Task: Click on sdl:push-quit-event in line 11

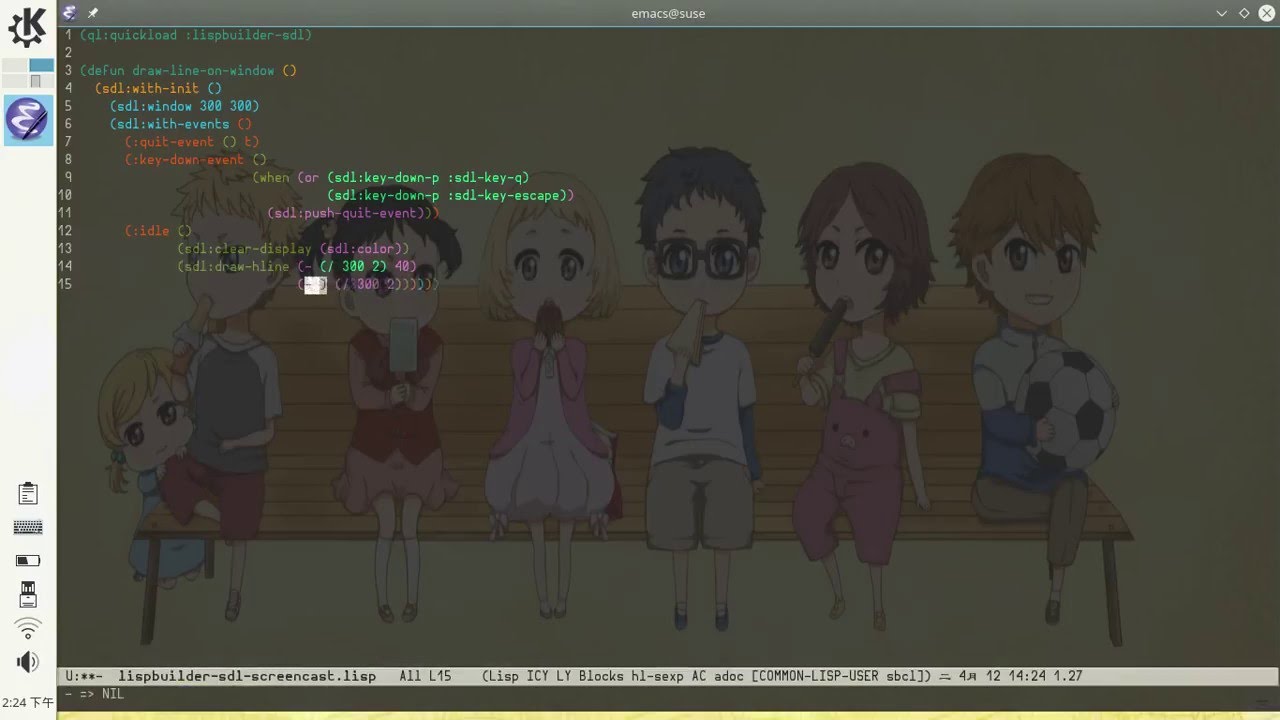Action: click(x=345, y=213)
